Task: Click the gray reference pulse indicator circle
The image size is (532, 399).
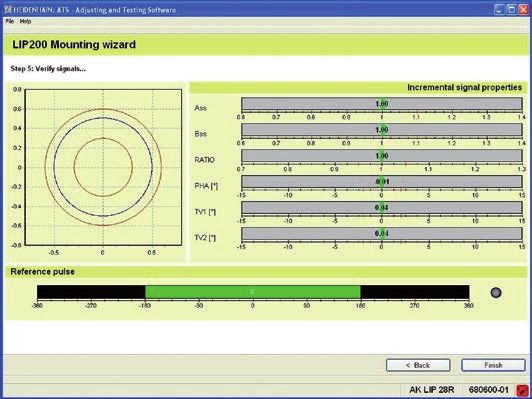Action: pyautogui.click(x=496, y=292)
